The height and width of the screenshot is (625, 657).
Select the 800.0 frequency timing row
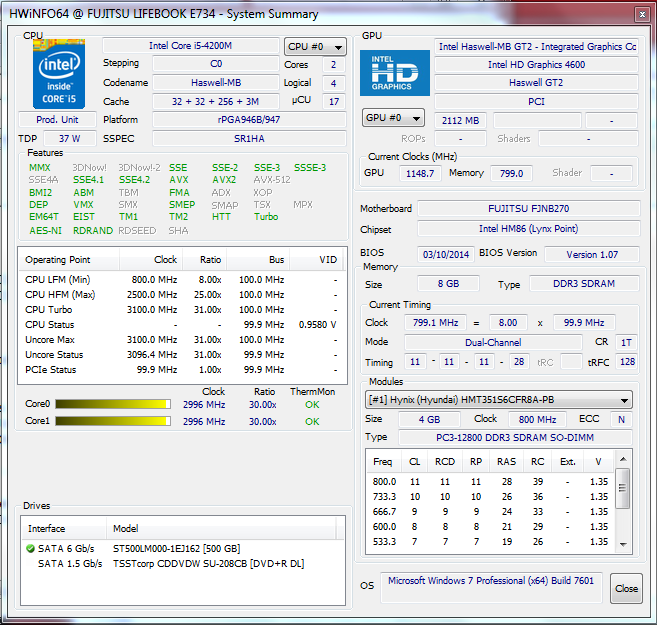(490, 482)
